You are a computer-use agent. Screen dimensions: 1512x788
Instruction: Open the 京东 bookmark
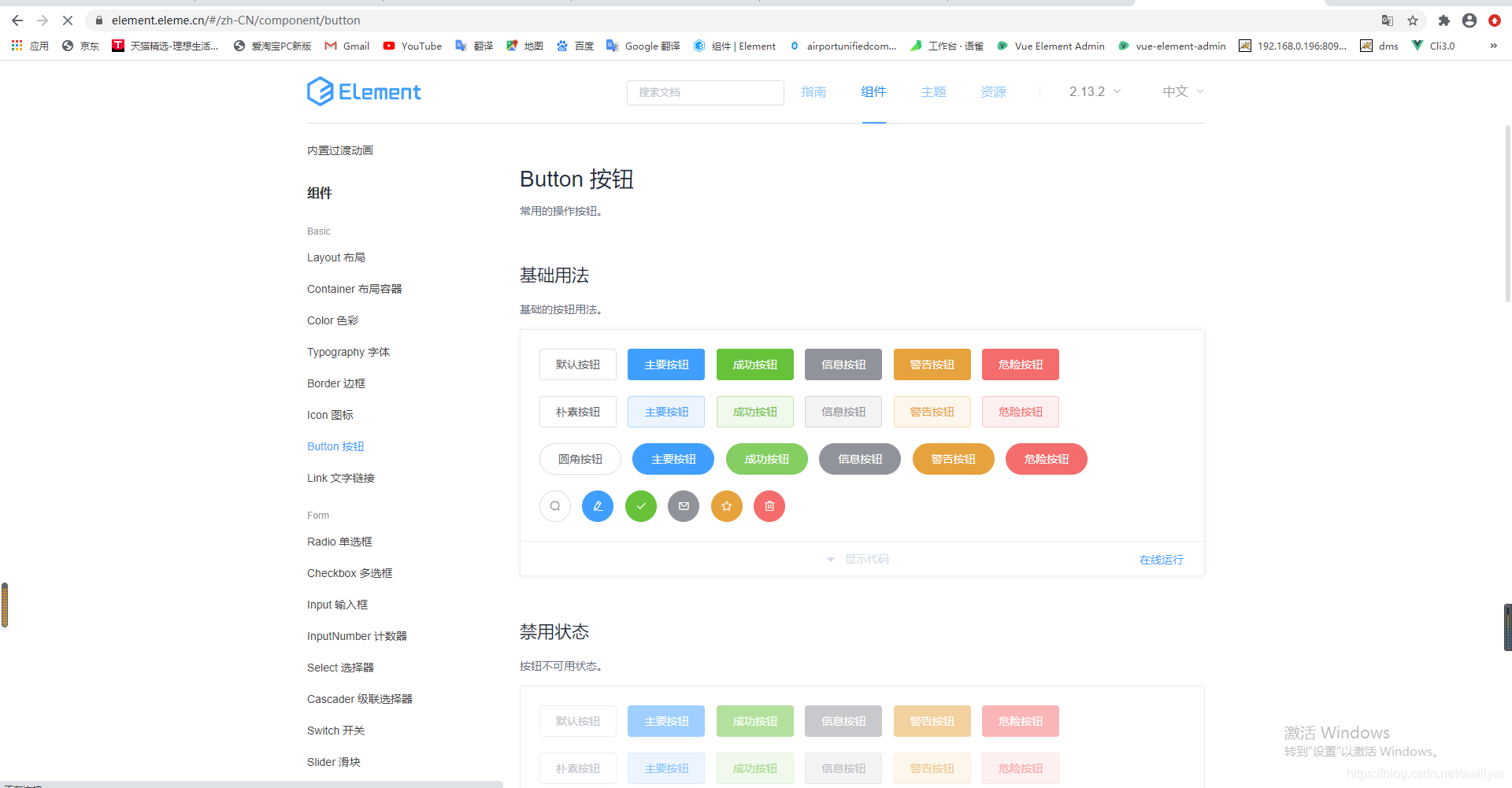tap(80, 46)
